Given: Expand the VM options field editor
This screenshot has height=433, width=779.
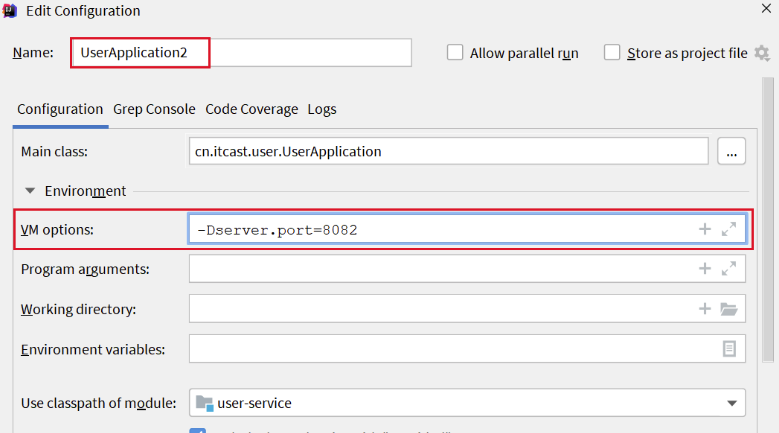Looking at the screenshot, I should tap(729, 229).
